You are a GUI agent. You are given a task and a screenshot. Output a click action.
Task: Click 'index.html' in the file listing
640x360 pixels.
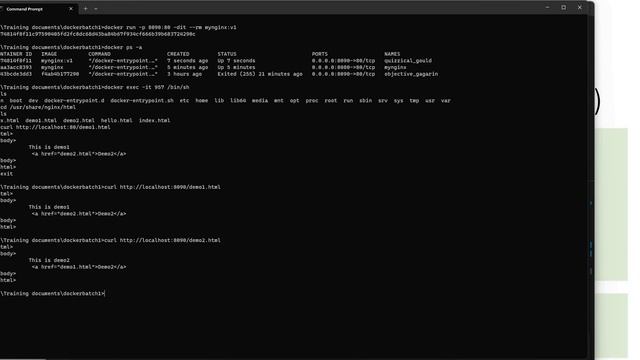coord(154,120)
